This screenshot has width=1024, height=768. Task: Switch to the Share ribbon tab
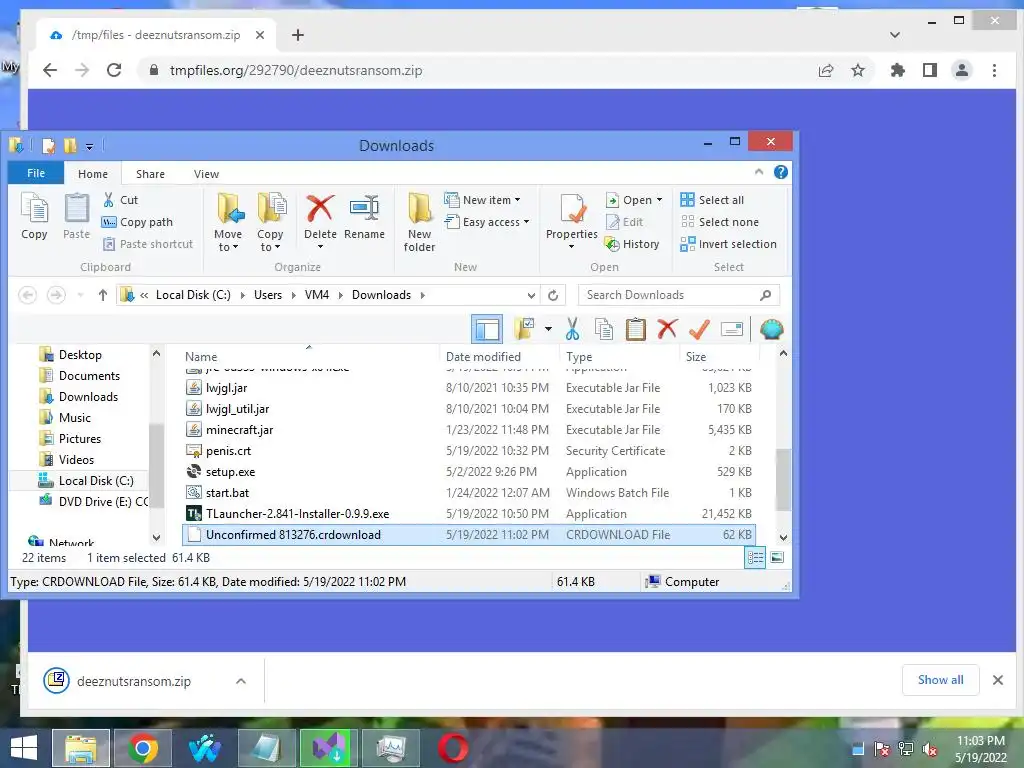coord(150,174)
